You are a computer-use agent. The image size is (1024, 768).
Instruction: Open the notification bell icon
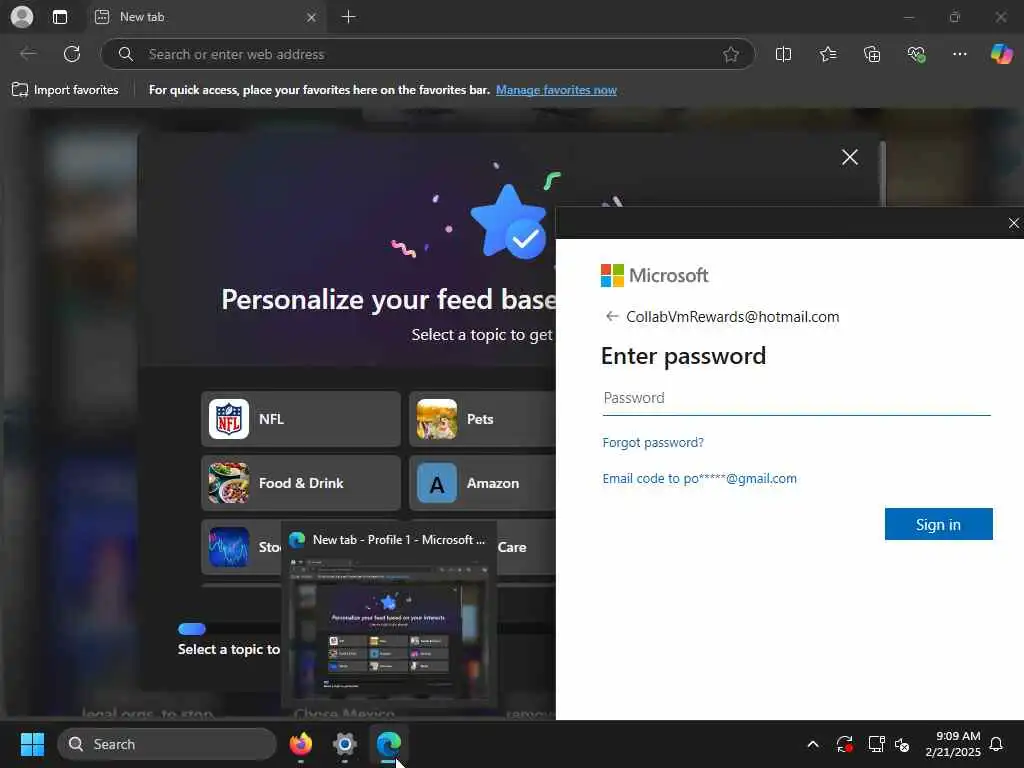(997, 744)
